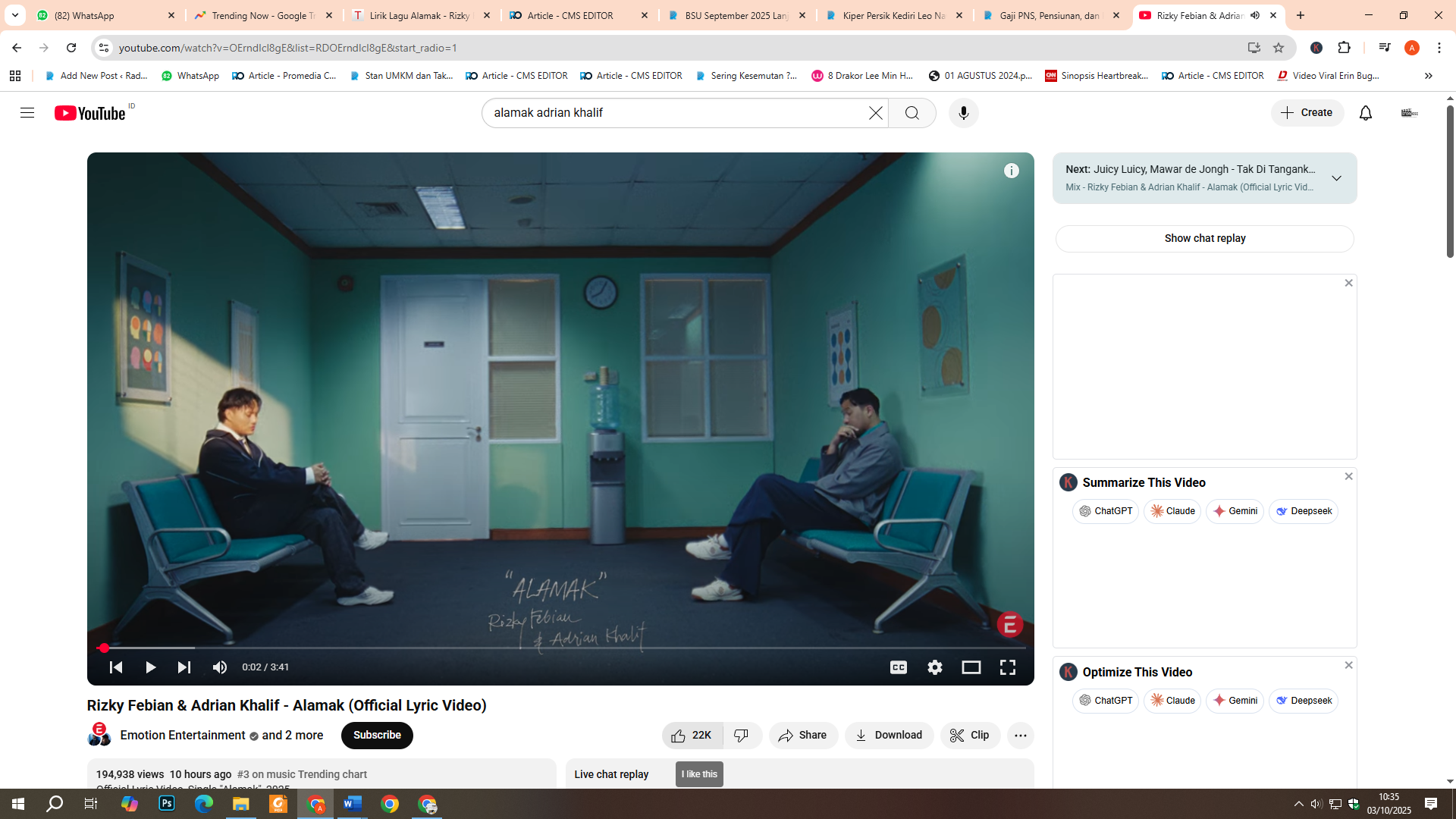Summarize video using Deepseek

[1304, 511]
